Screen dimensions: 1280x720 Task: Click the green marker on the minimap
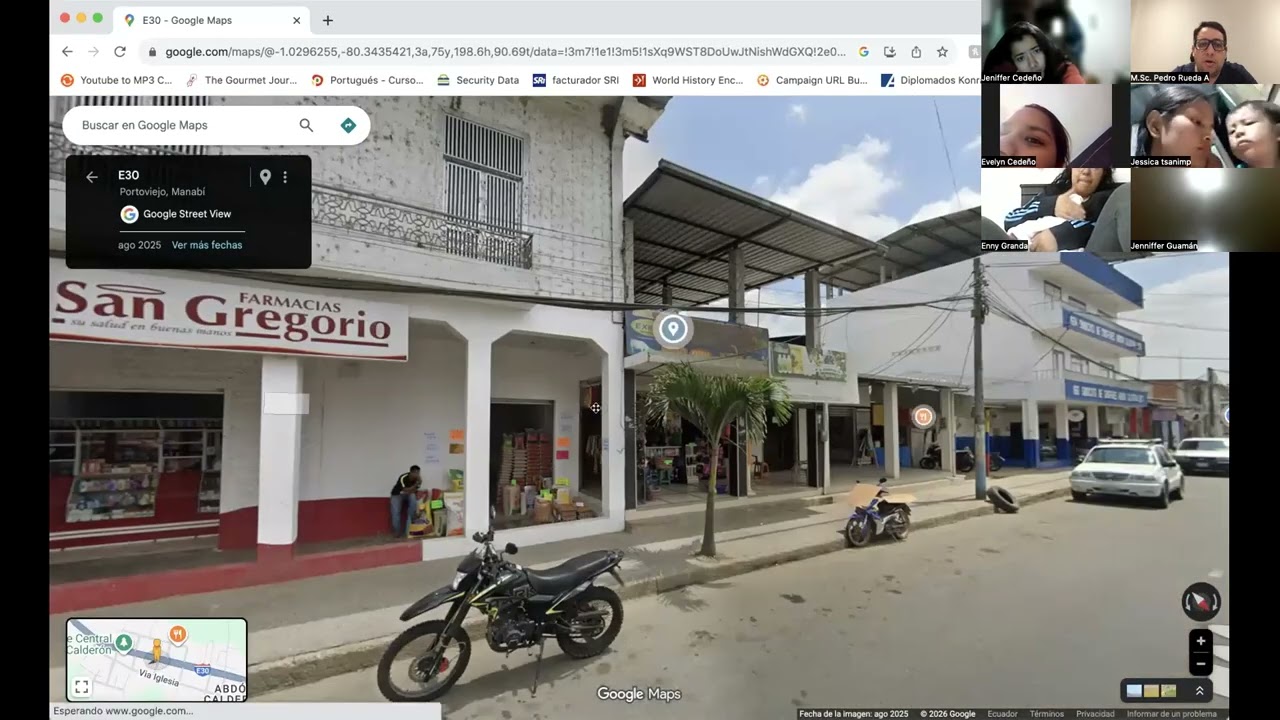[x=123, y=642]
